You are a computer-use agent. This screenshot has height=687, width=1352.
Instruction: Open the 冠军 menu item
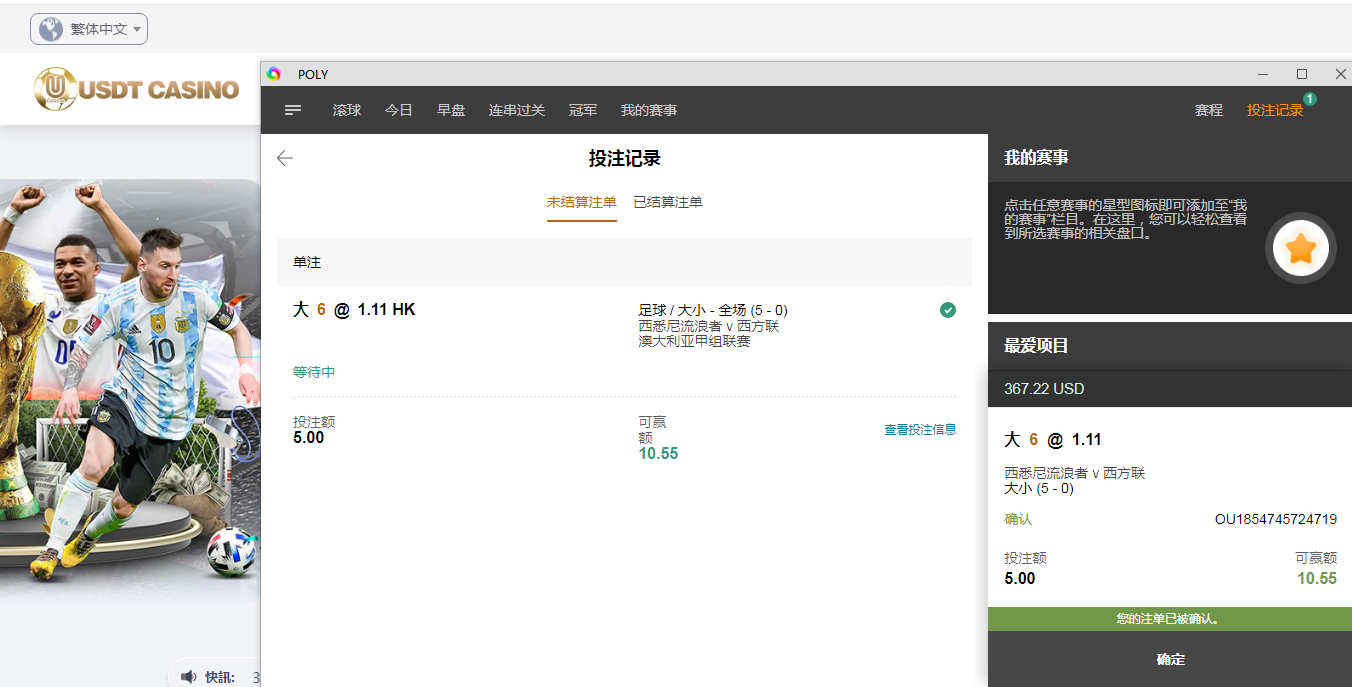click(583, 110)
